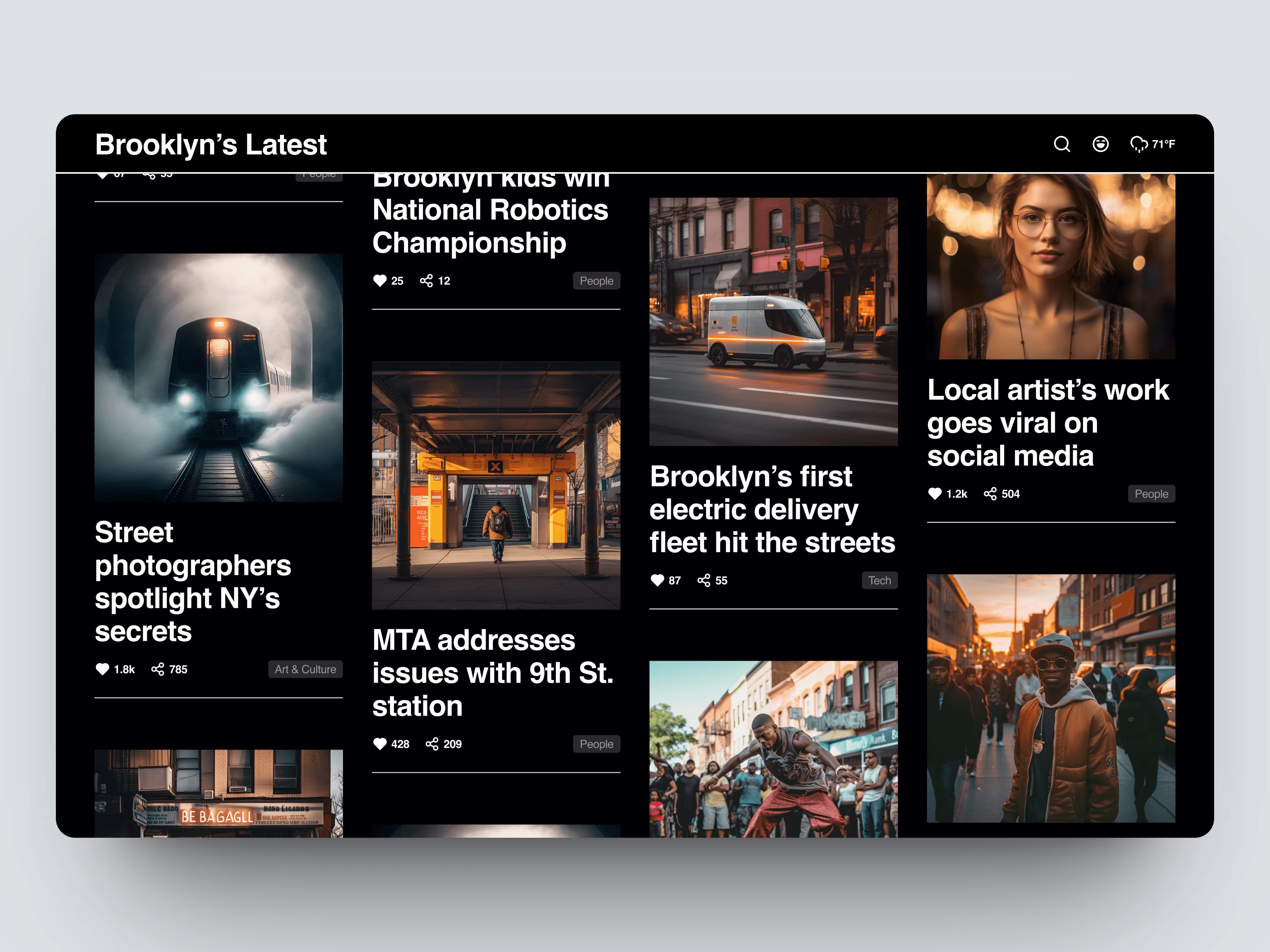Click the People tag under MTA story
The height and width of the screenshot is (952, 1270).
(597, 744)
